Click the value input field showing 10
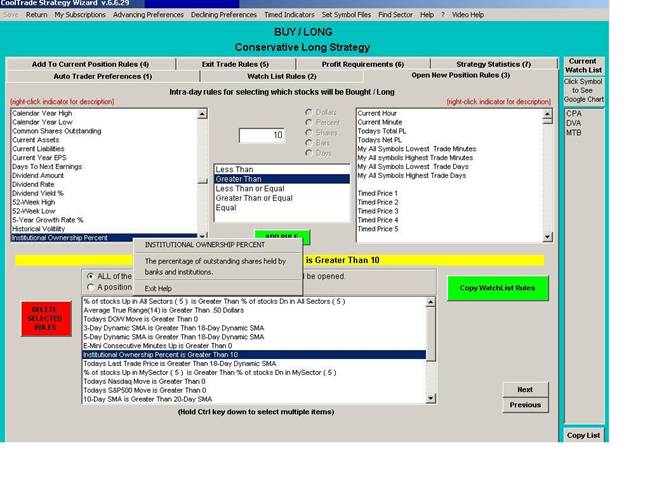Image resolution: width=650 pixels, height=488 pixels. 262,135
